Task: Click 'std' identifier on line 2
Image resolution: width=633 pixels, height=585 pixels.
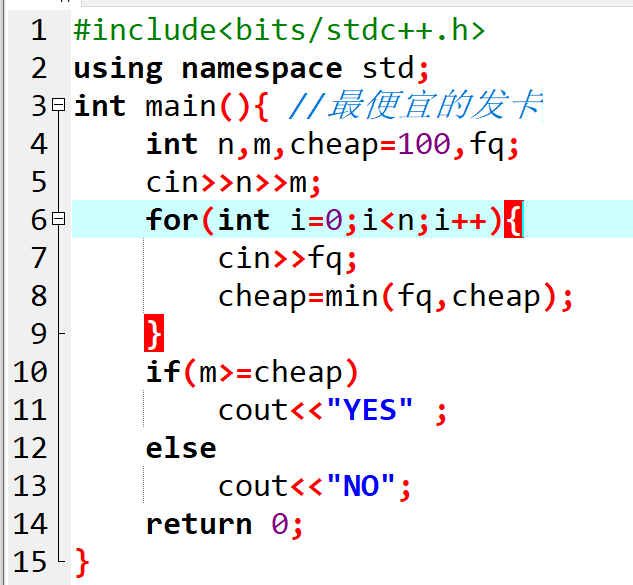Action: pyautogui.click(x=388, y=67)
